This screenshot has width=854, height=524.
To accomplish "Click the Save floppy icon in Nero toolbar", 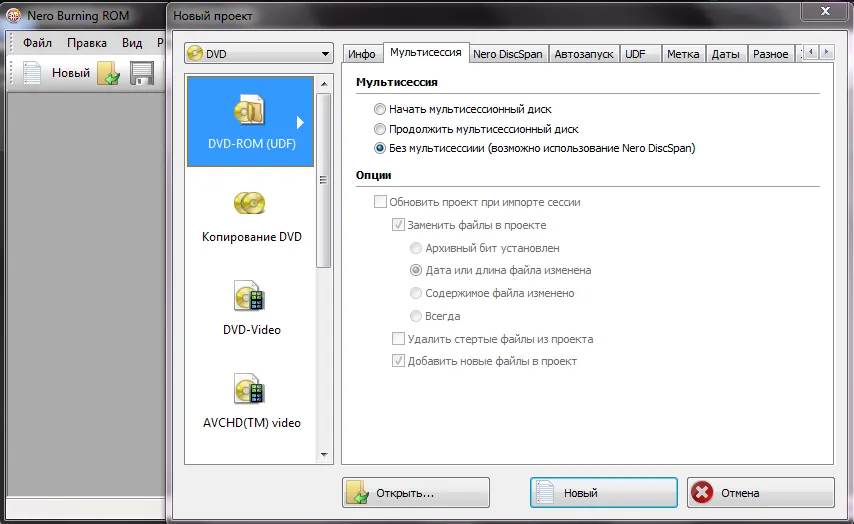I will [x=142, y=73].
